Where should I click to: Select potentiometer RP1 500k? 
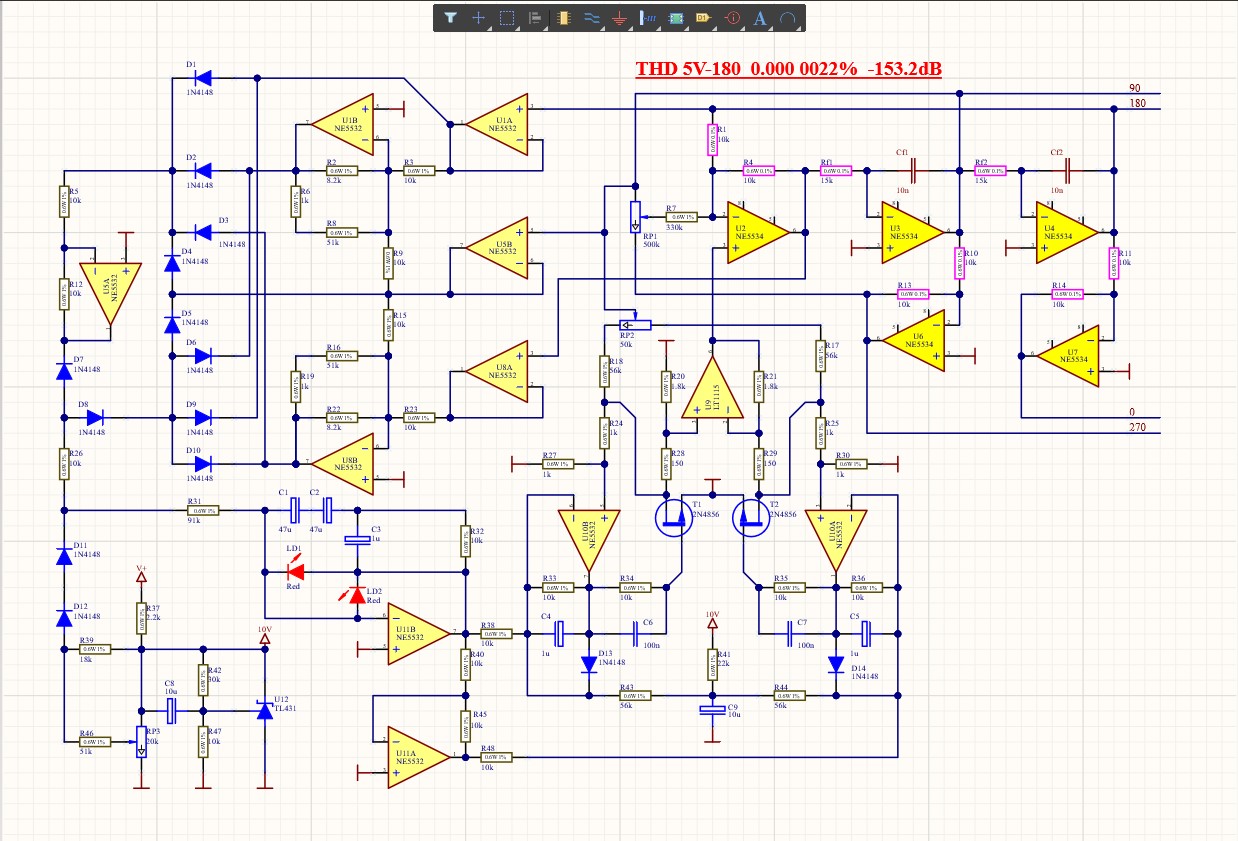click(634, 217)
